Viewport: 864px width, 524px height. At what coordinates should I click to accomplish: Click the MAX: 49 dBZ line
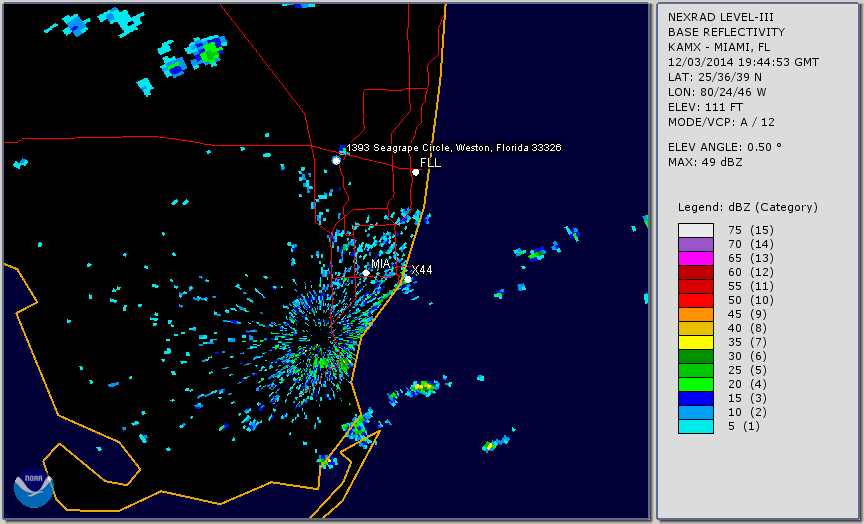pyautogui.click(x=705, y=162)
